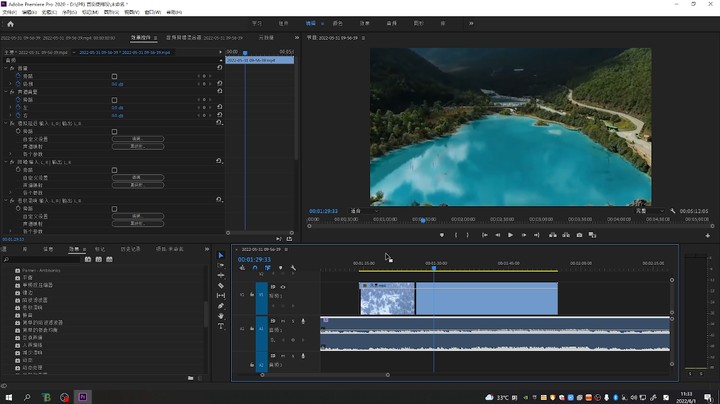Select the Ripple Edit tool
The image size is (720, 404).
pos(221,275)
